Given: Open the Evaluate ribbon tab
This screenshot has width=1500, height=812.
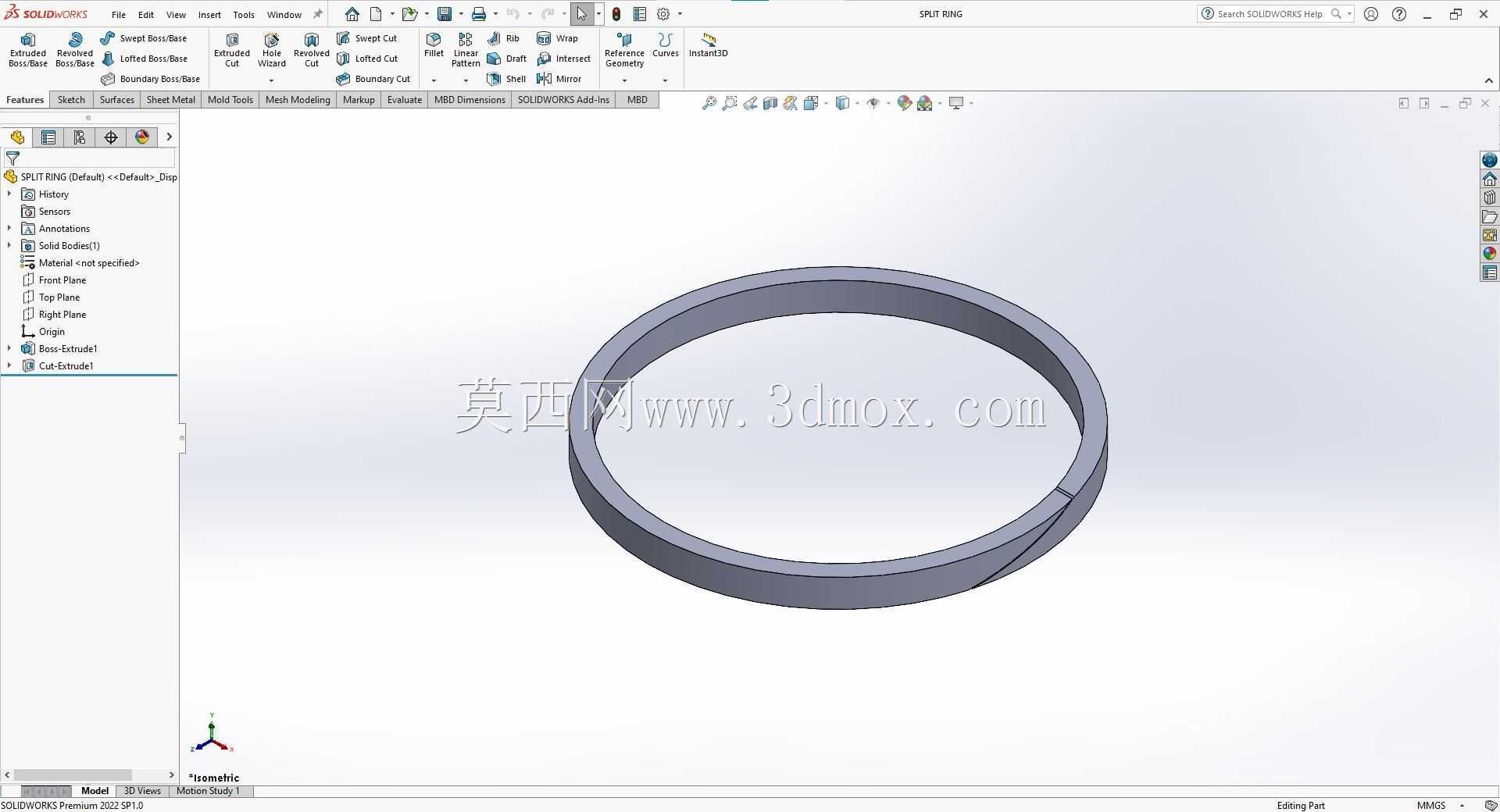Looking at the screenshot, I should [405, 100].
